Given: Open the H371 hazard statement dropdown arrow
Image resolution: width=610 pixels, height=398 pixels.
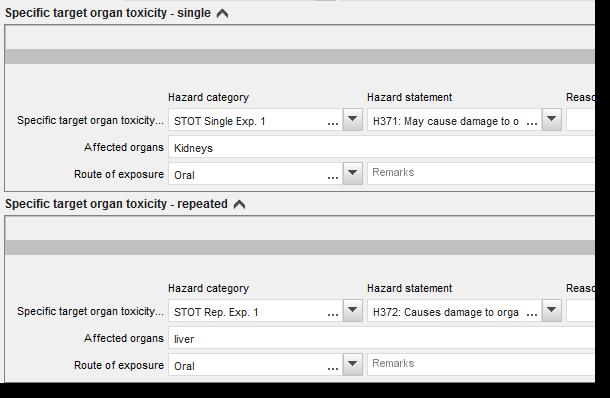Looking at the screenshot, I should pos(552,119).
